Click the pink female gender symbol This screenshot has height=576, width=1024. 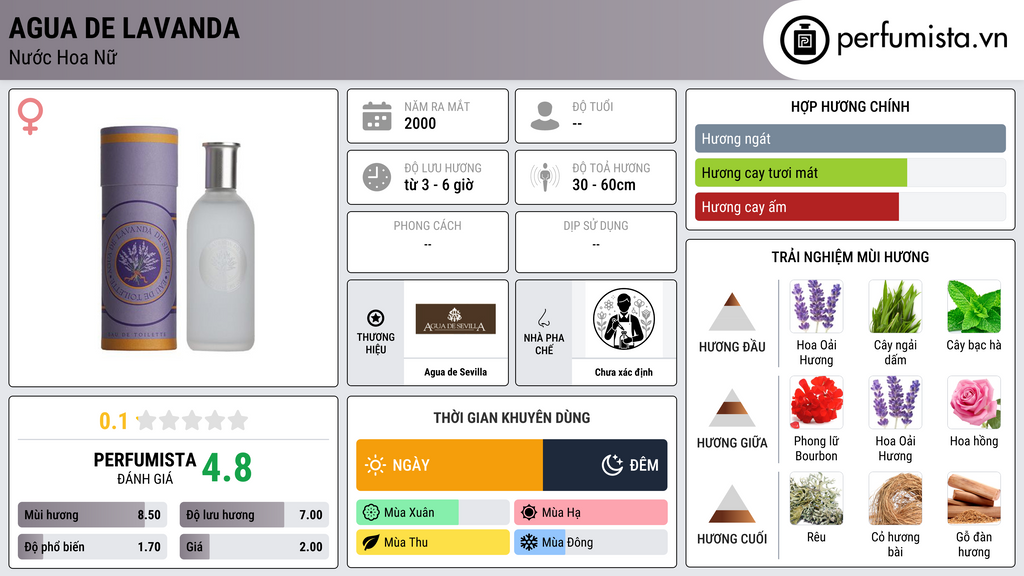click(x=30, y=116)
